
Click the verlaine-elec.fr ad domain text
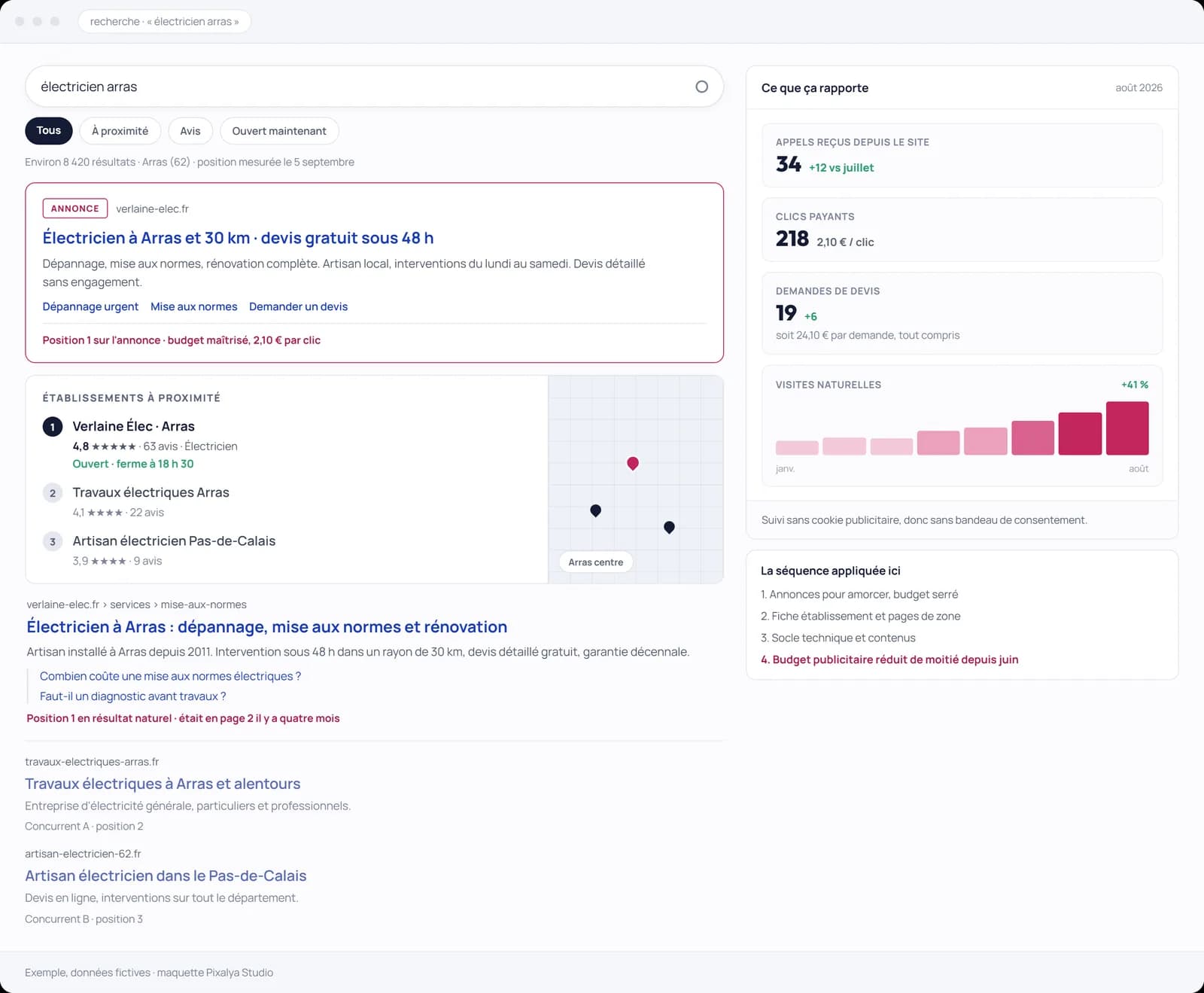pos(152,209)
